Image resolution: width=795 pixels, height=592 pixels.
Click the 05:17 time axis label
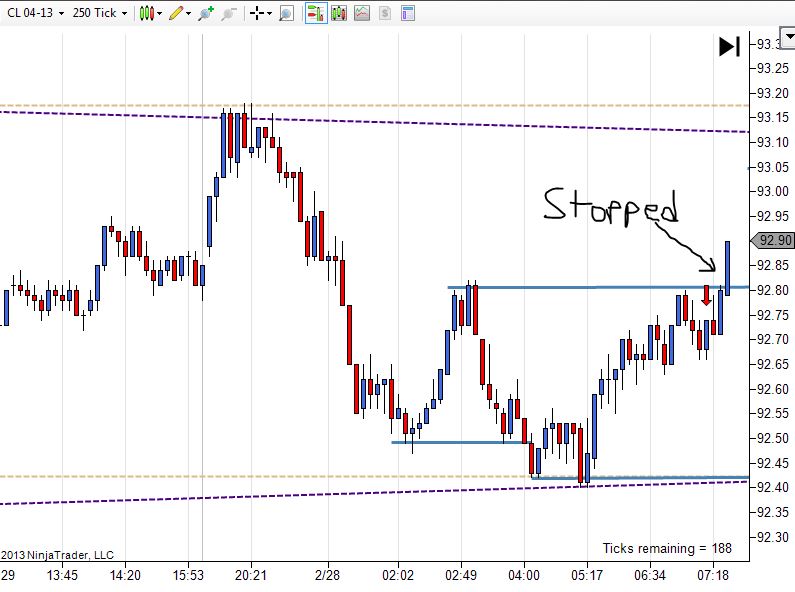(x=587, y=576)
